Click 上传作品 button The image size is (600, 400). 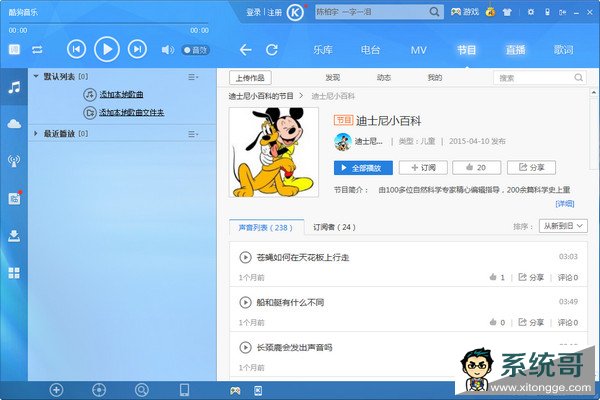[250, 78]
